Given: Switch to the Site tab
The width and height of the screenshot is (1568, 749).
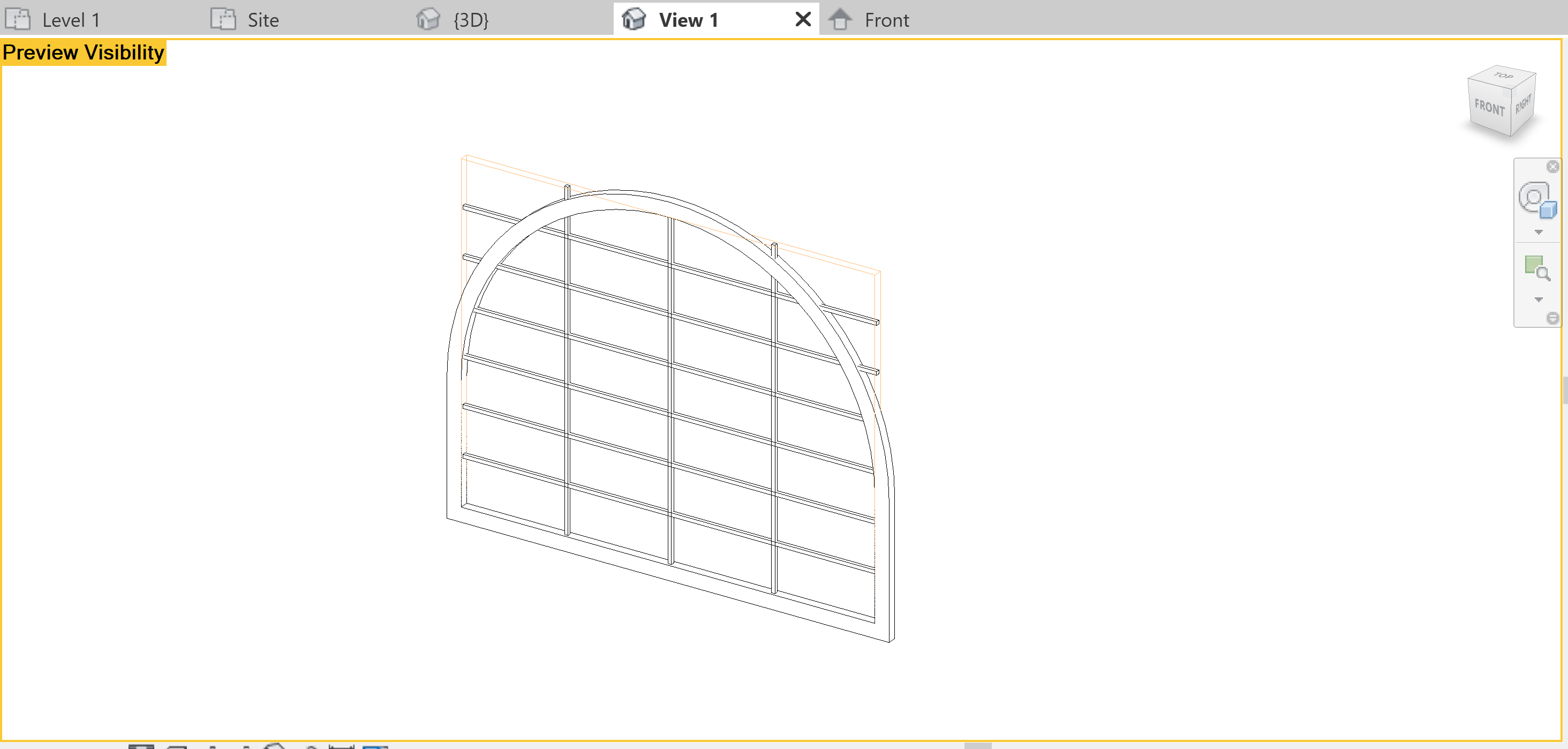Looking at the screenshot, I should 262,19.
